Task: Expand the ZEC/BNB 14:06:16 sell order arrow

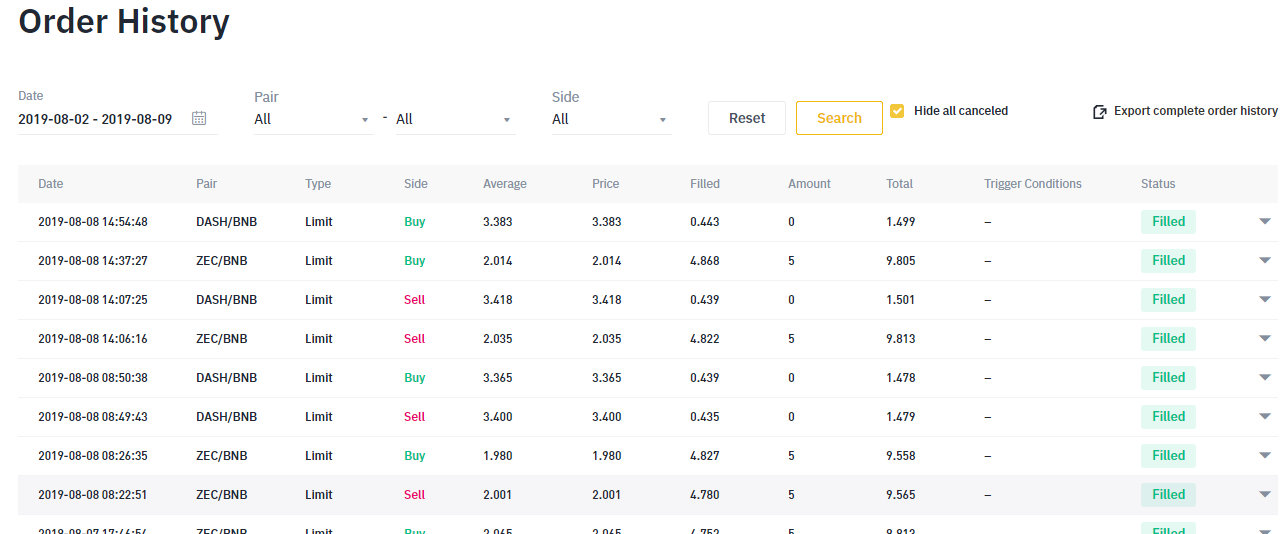Action: [1265, 339]
